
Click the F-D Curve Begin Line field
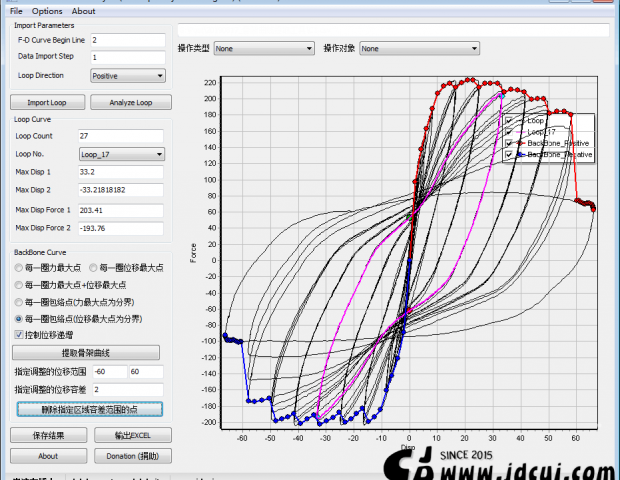126,40
